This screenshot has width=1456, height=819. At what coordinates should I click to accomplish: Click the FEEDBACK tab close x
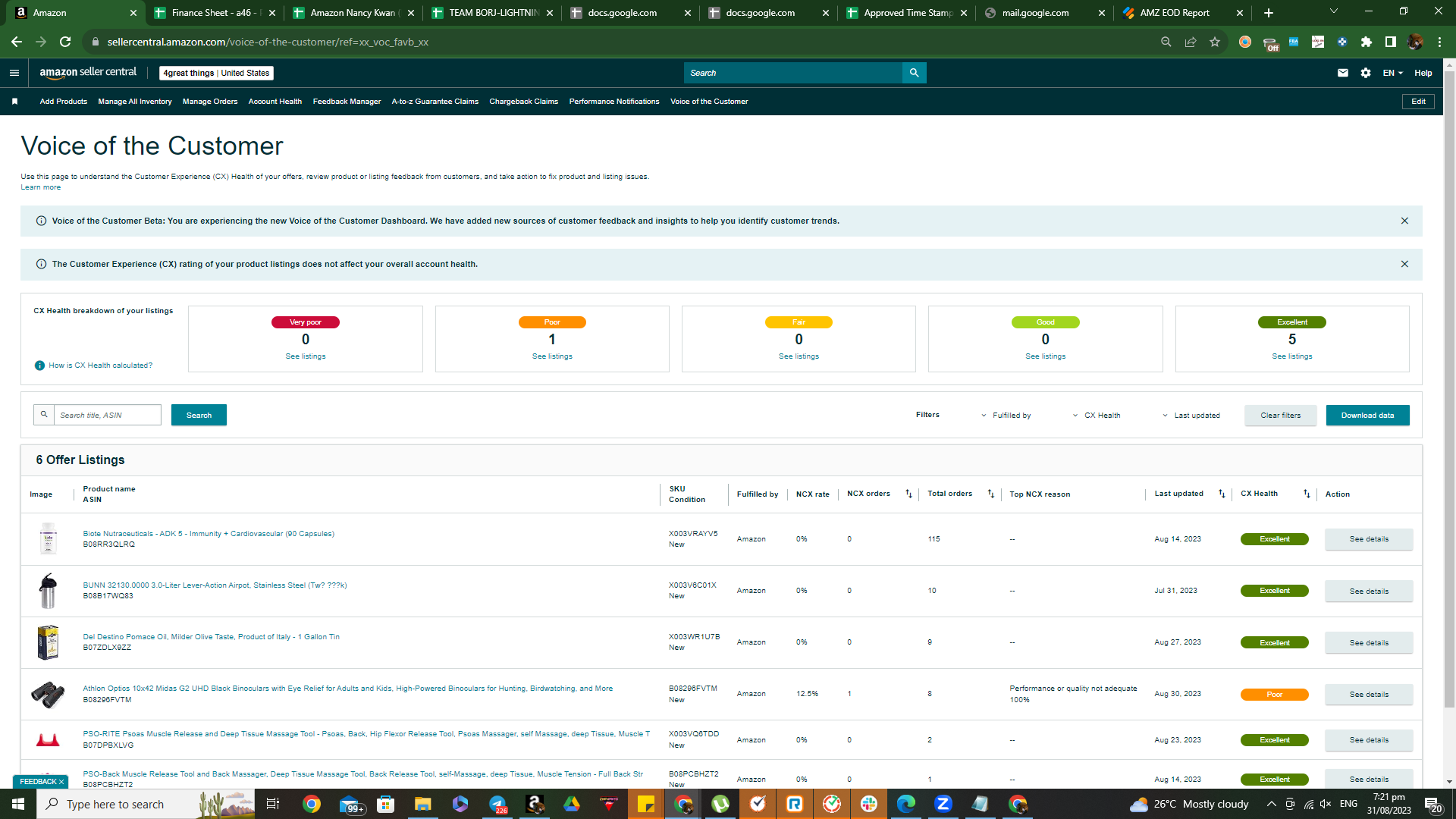click(61, 782)
